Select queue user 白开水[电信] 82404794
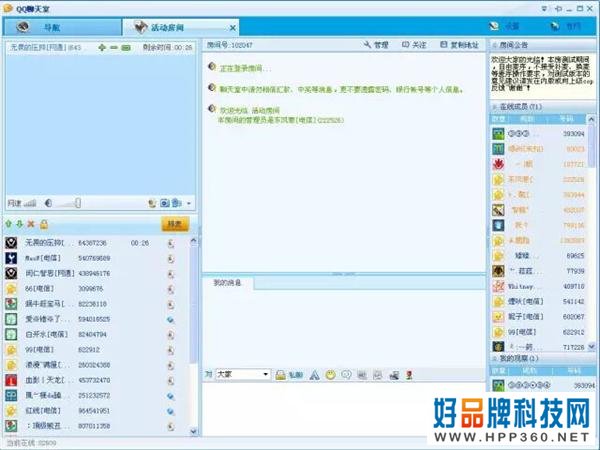The width and height of the screenshot is (600, 450). click(x=96, y=334)
